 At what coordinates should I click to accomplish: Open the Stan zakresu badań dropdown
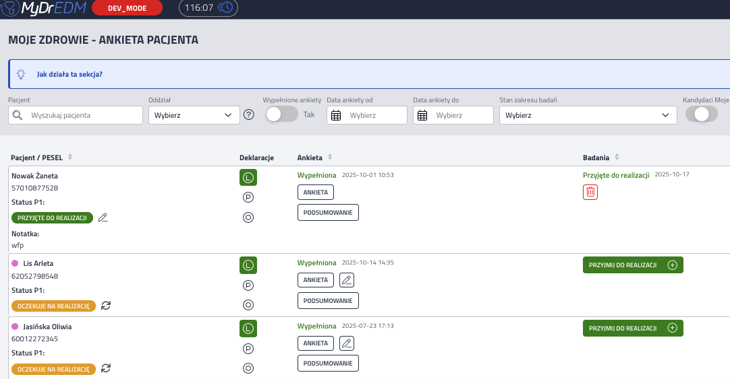(588, 115)
